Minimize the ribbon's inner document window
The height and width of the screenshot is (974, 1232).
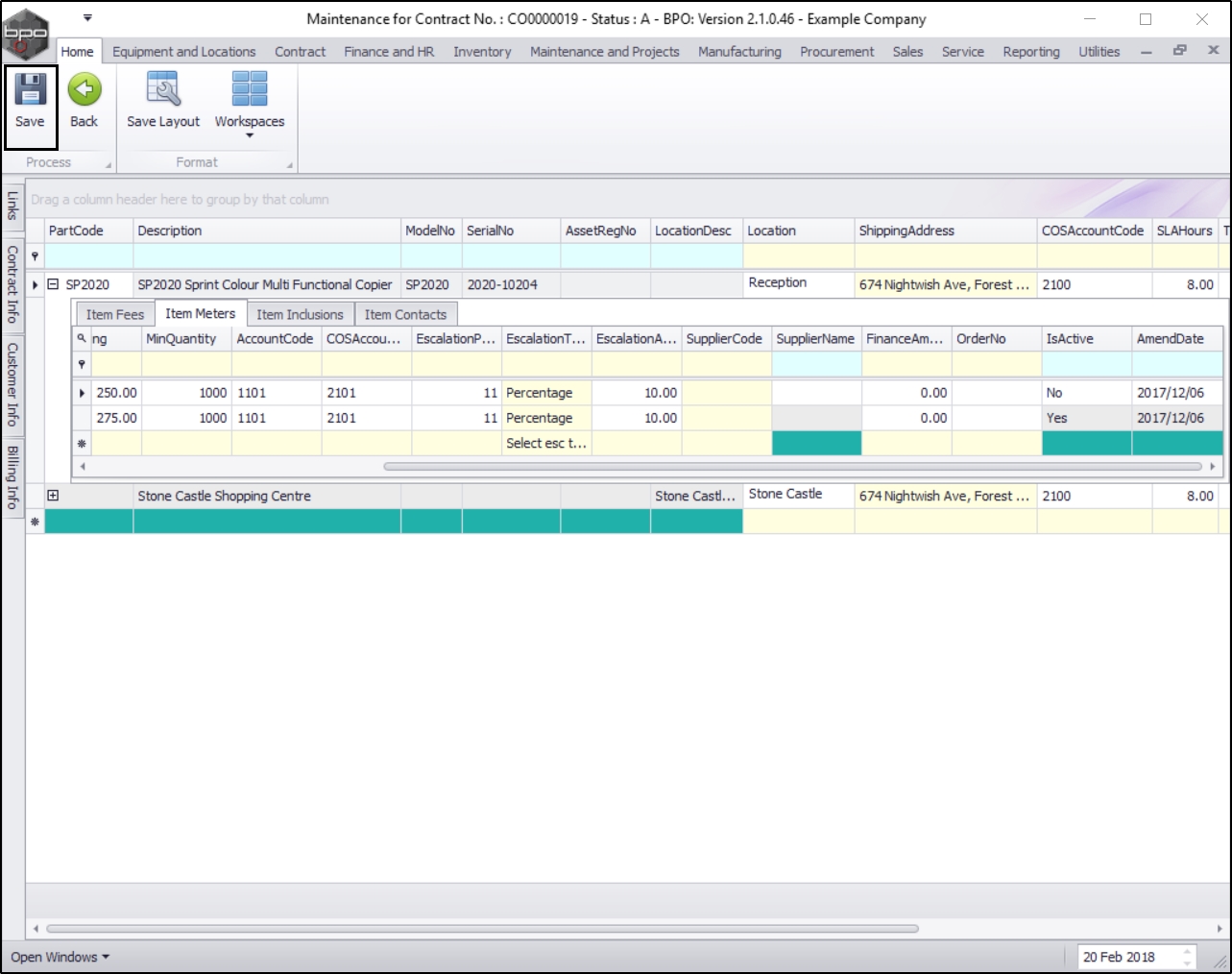[x=1147, y=52]
